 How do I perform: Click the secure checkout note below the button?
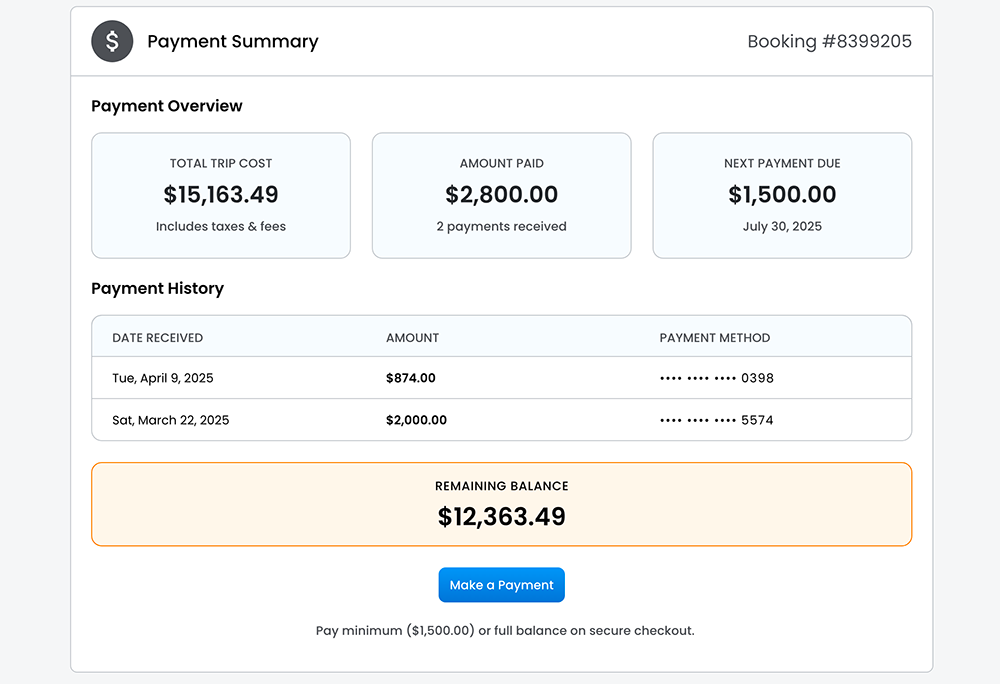click(x=504, y=631)
